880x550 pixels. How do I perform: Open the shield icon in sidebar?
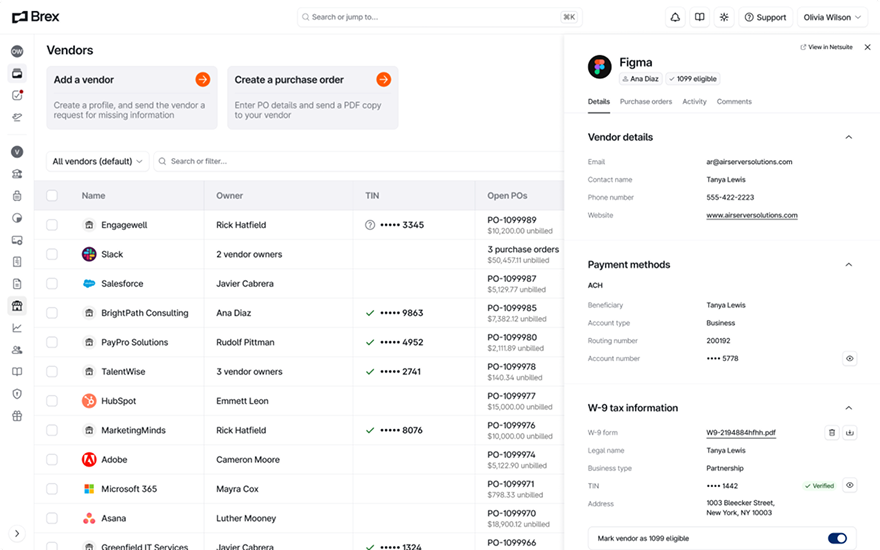point(17,394)
